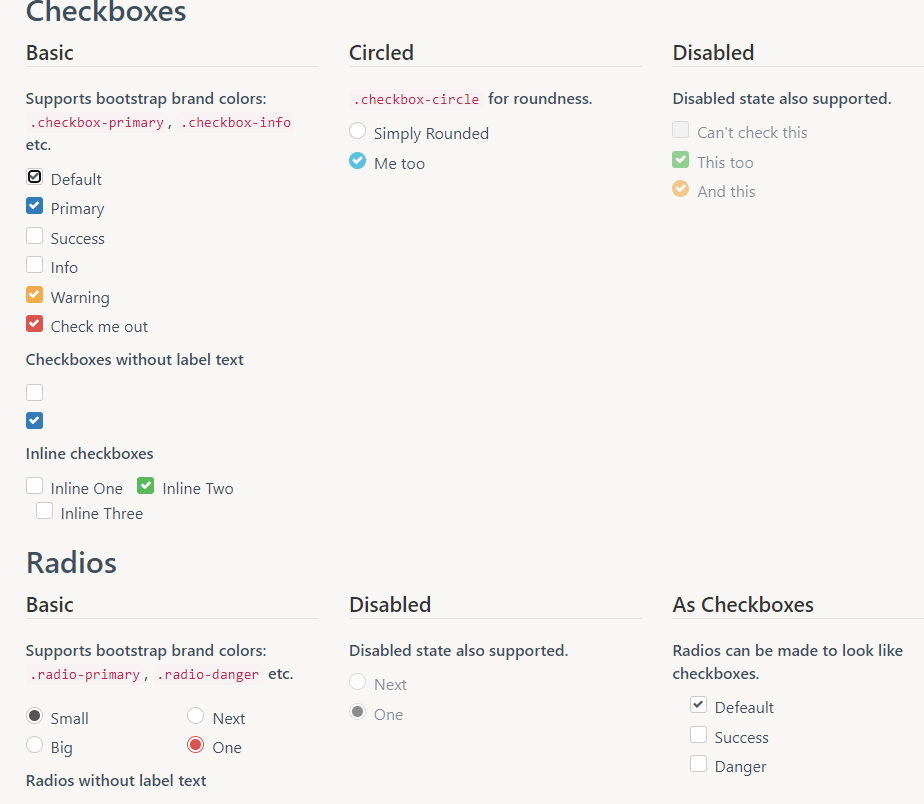This screenshot has height=804, width=924.
Task: Click the Primary label text
Action: point(77,209)
